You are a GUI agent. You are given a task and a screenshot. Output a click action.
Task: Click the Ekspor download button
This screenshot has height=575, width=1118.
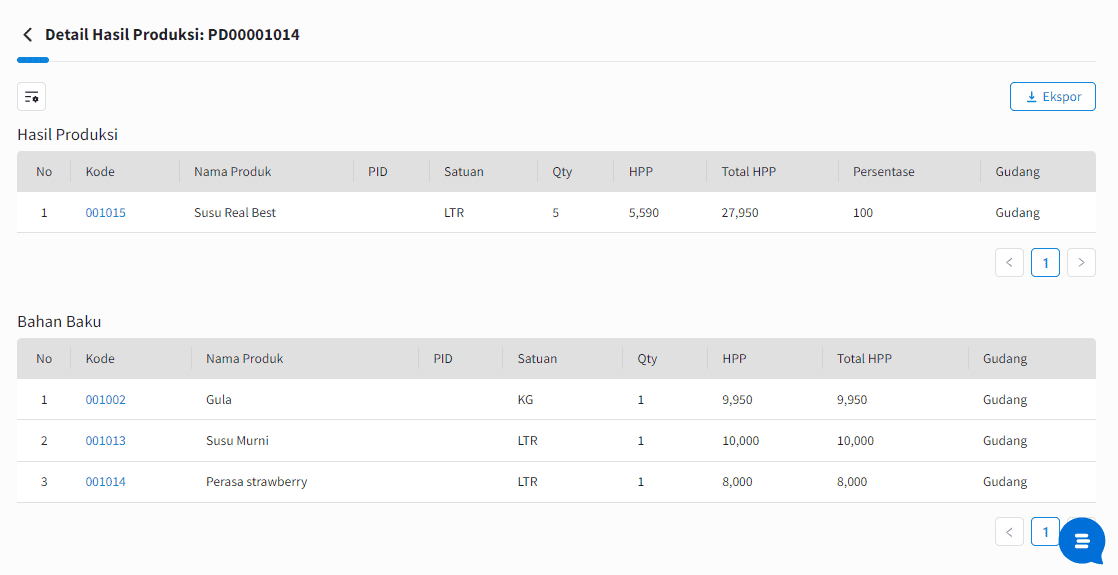[1052, 96]
